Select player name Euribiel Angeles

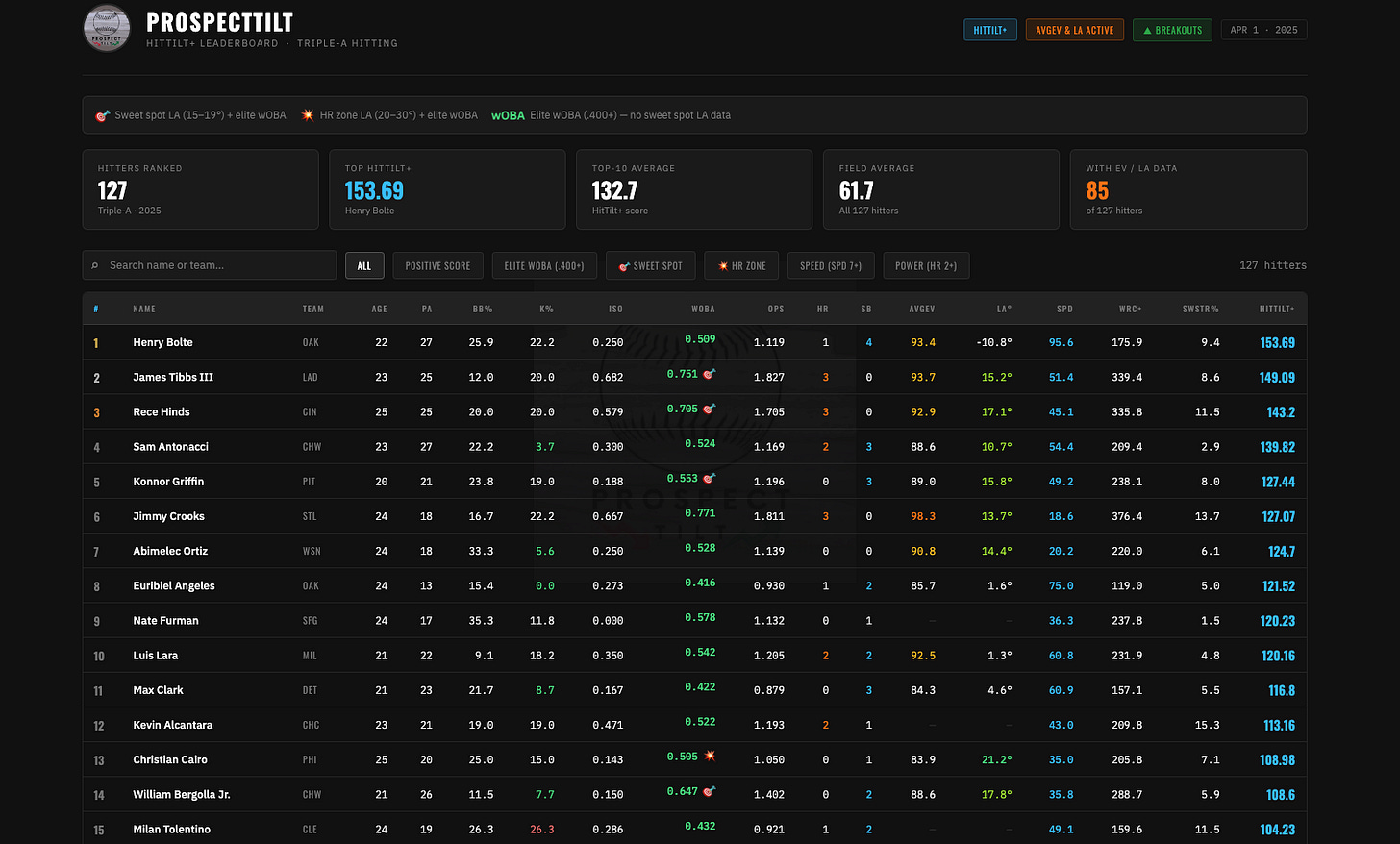[174, 585]
